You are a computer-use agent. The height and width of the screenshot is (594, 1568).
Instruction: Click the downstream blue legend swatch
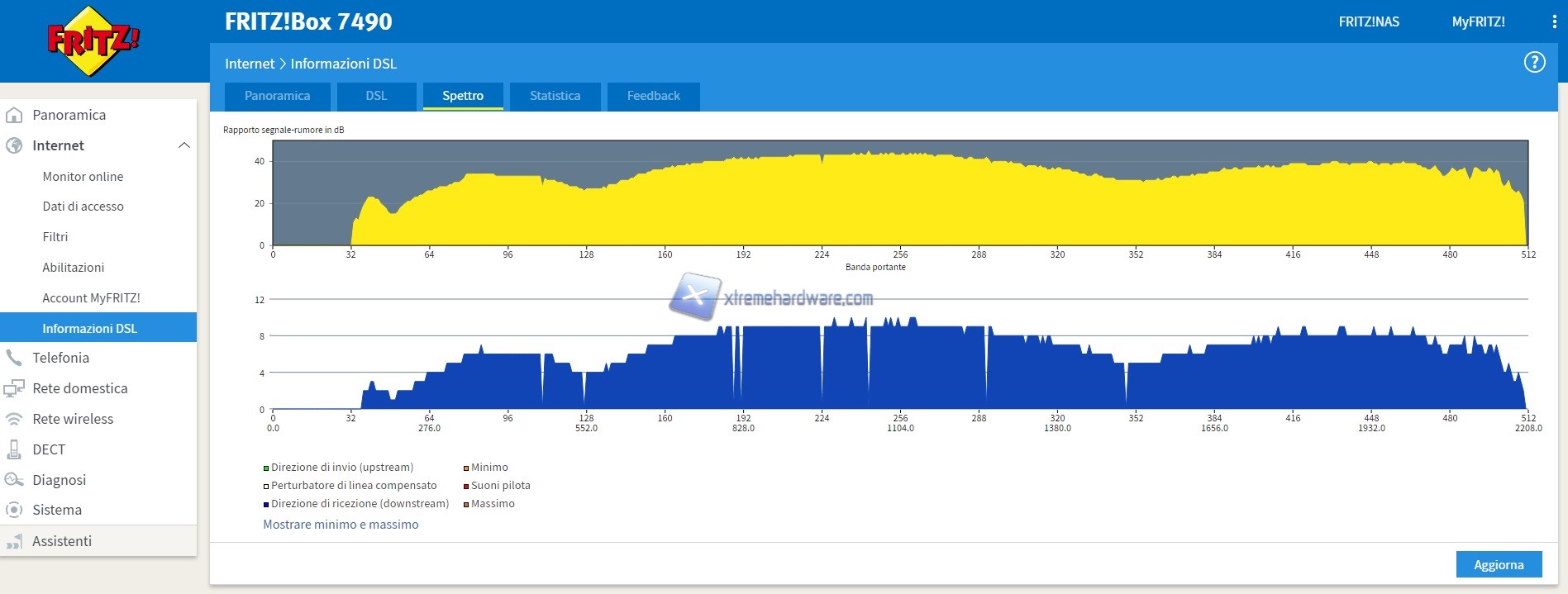coord(266,504)
